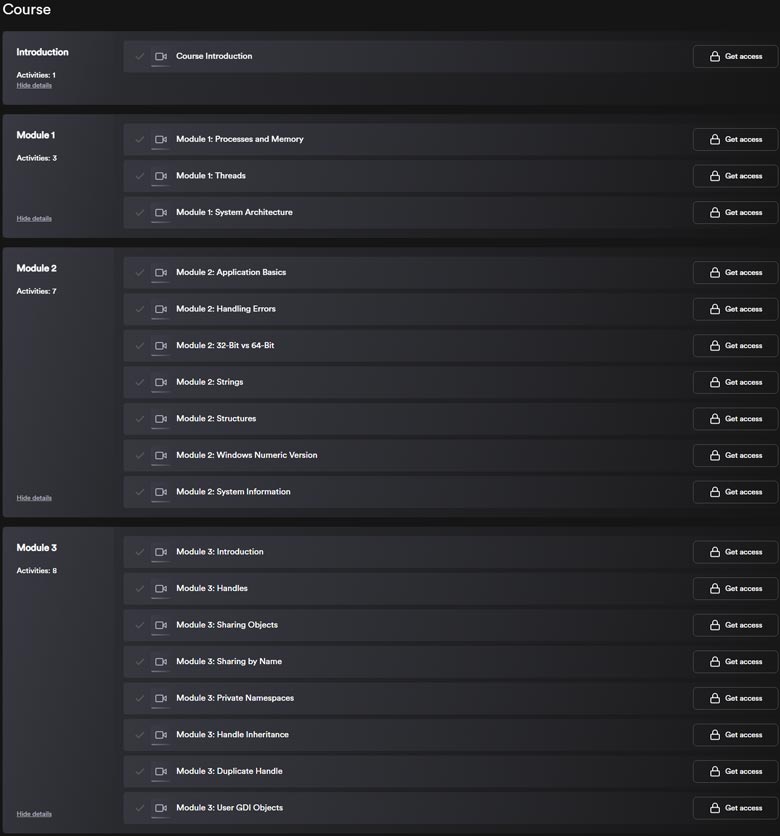The height and width of the screenshot is (836, 780).
Task: Click video icon for Module 3: Introduction
Action: point(160,552)
